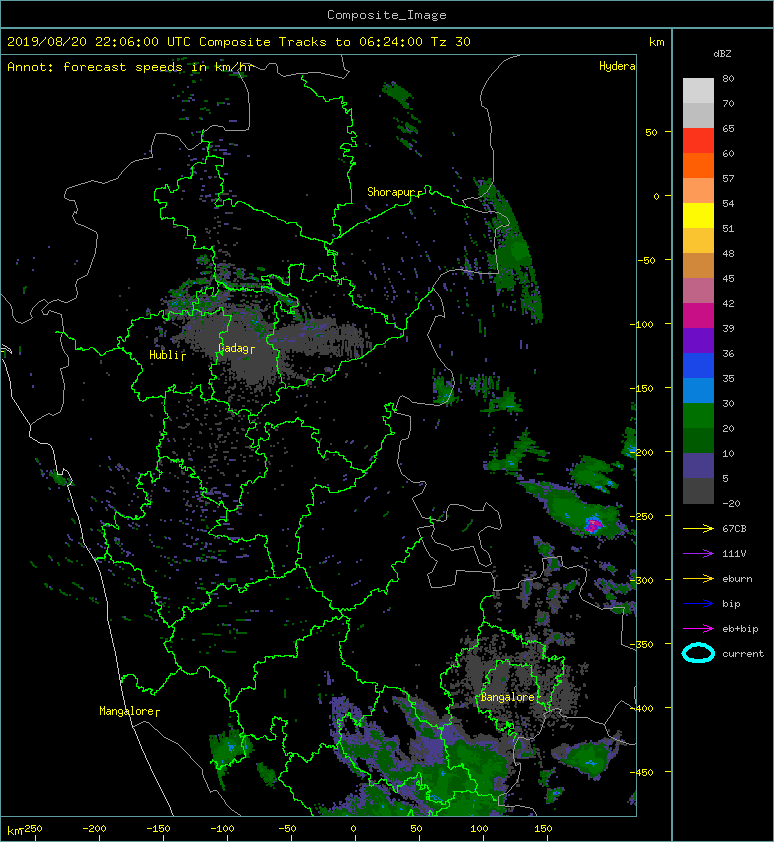Select the peach band between 57 and 54

coord(698,191)
